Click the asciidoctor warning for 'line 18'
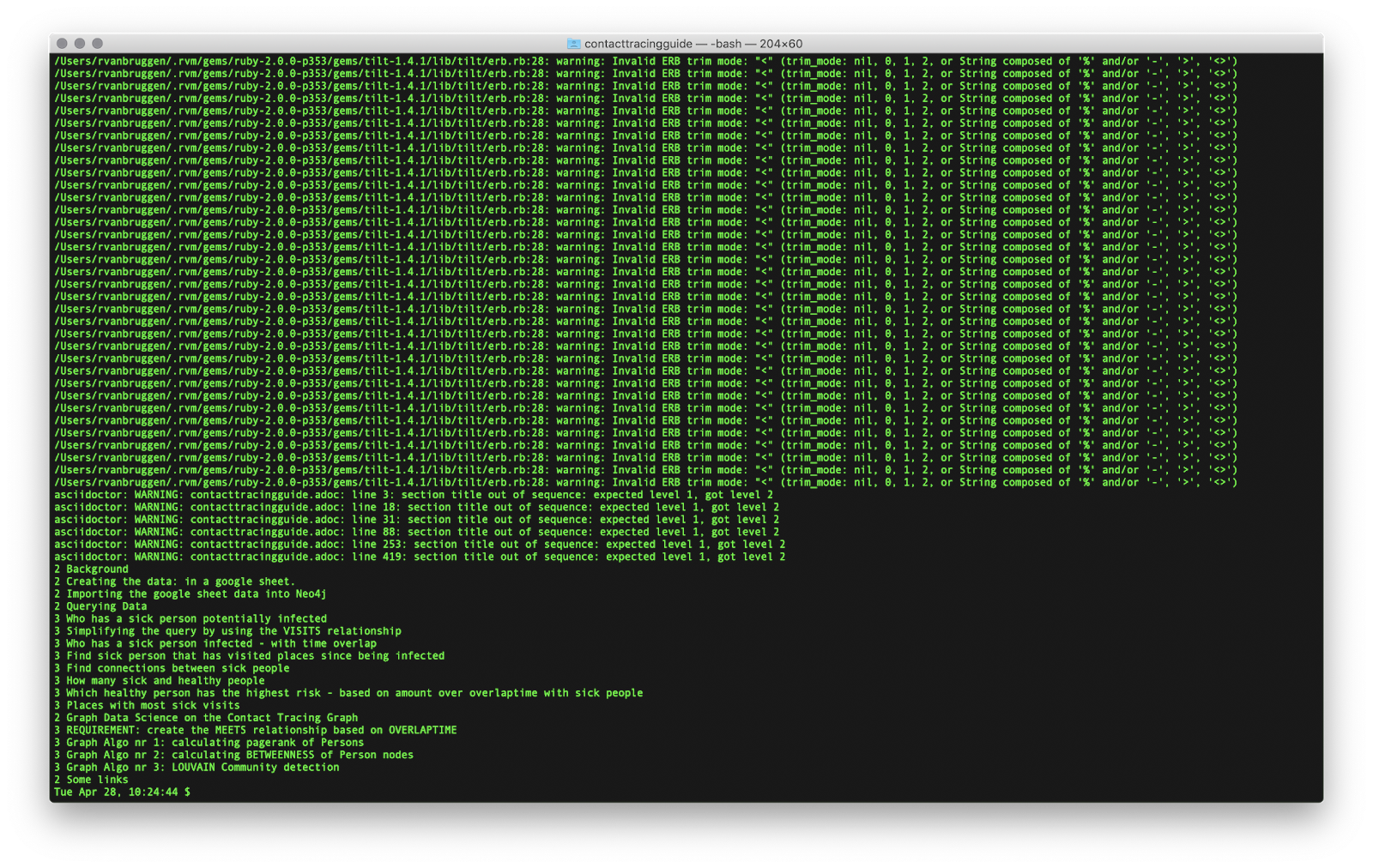 click(417, 507)
